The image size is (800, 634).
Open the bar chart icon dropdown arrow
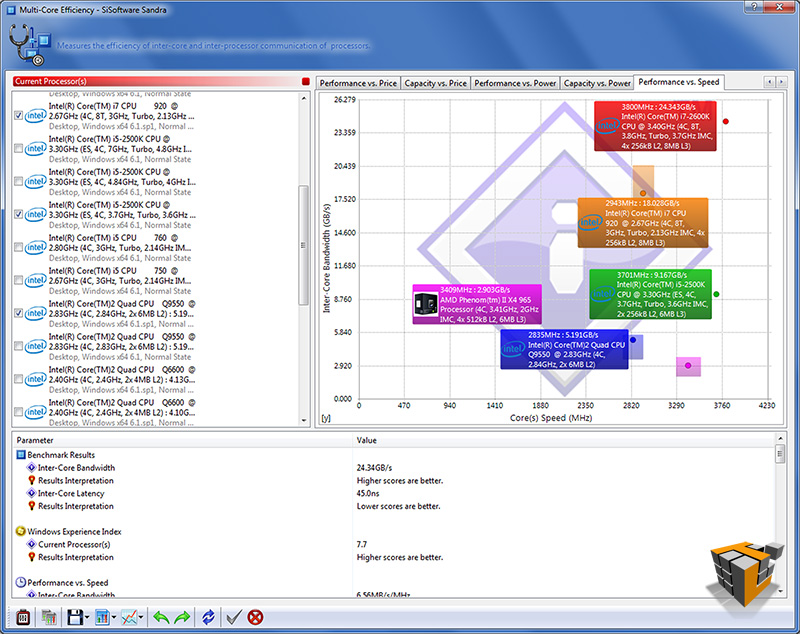pyautogui.click(x=114, y=618)
